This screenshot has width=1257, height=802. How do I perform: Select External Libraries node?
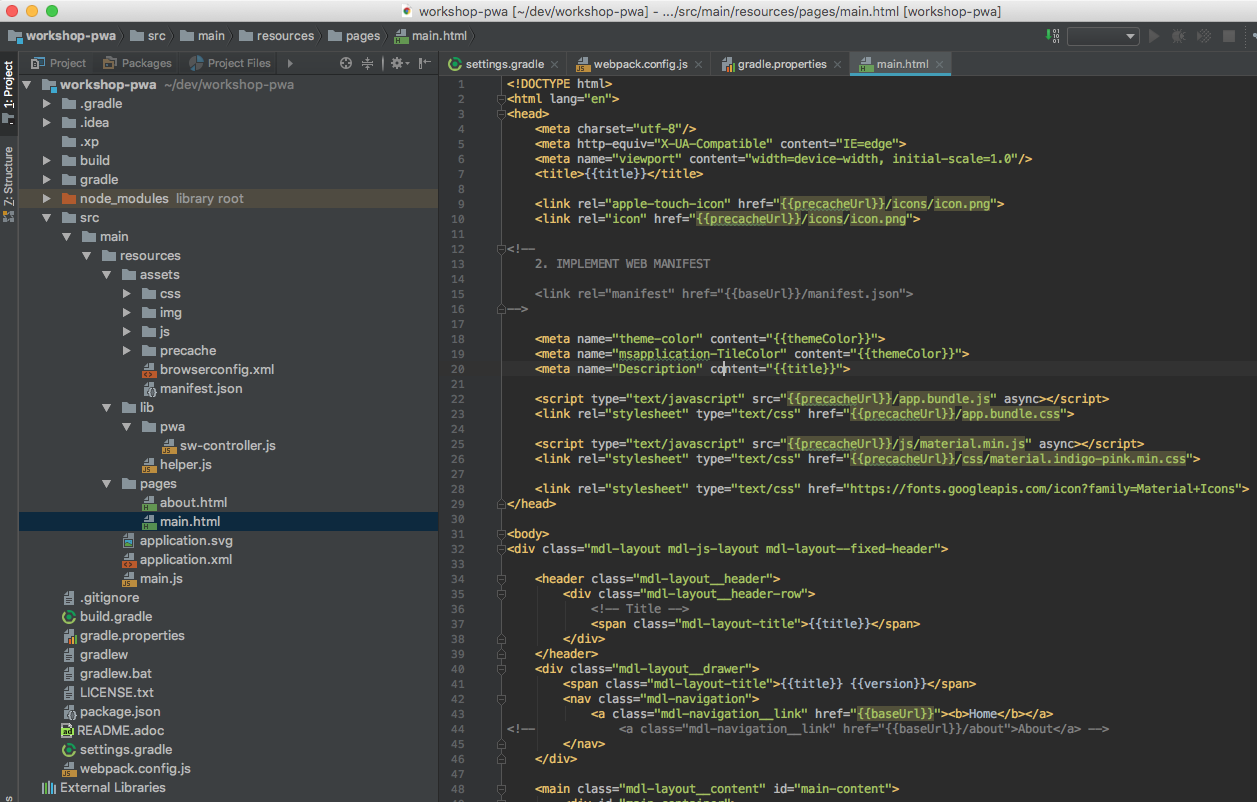click(104, 788)
